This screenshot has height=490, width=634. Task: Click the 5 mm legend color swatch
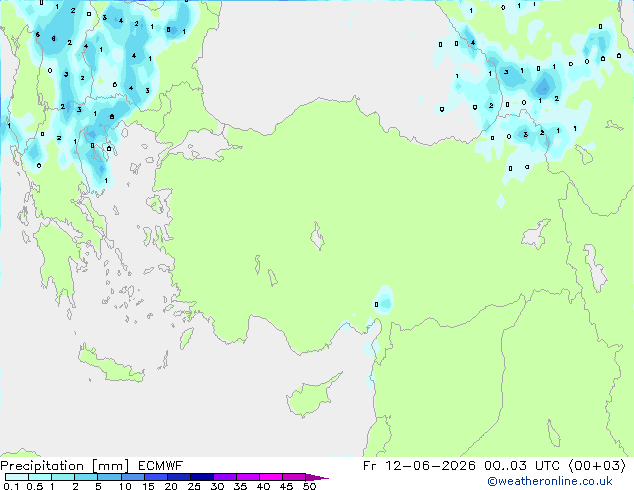pos(110,477)
